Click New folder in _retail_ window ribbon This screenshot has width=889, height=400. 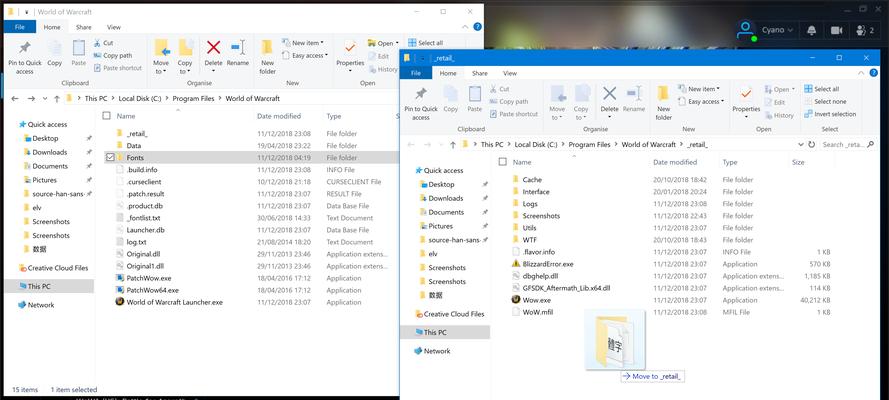tap(664, 103)
